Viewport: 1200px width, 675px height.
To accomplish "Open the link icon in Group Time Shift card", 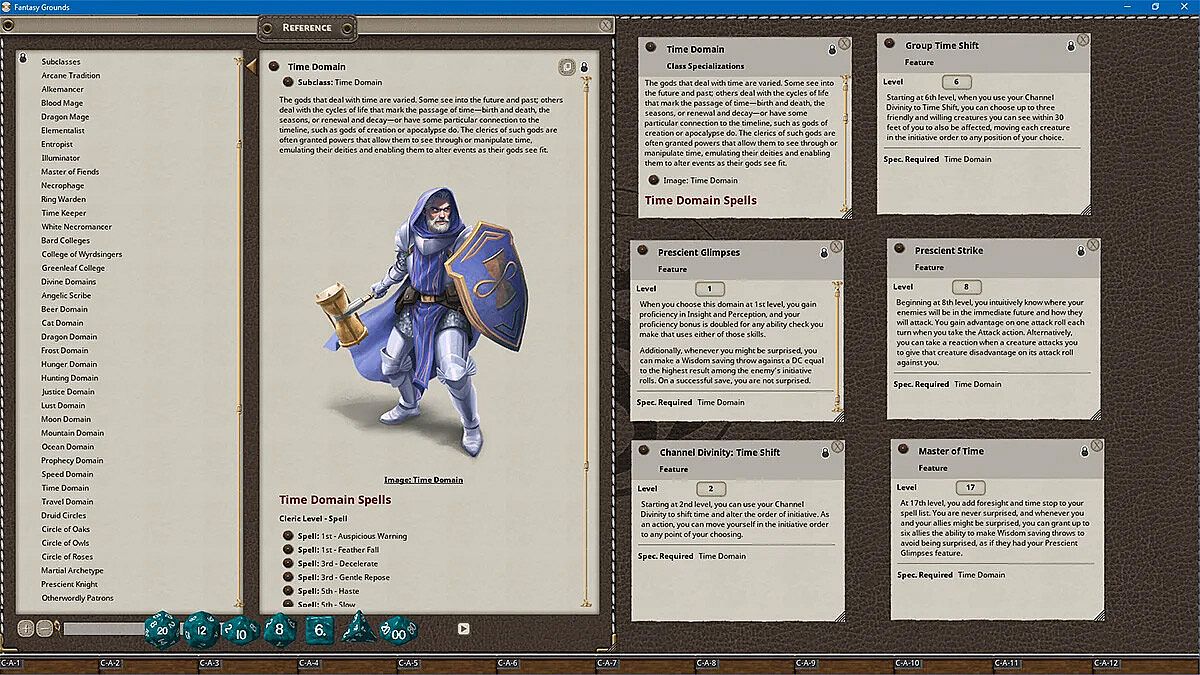I will click(889, 44).
